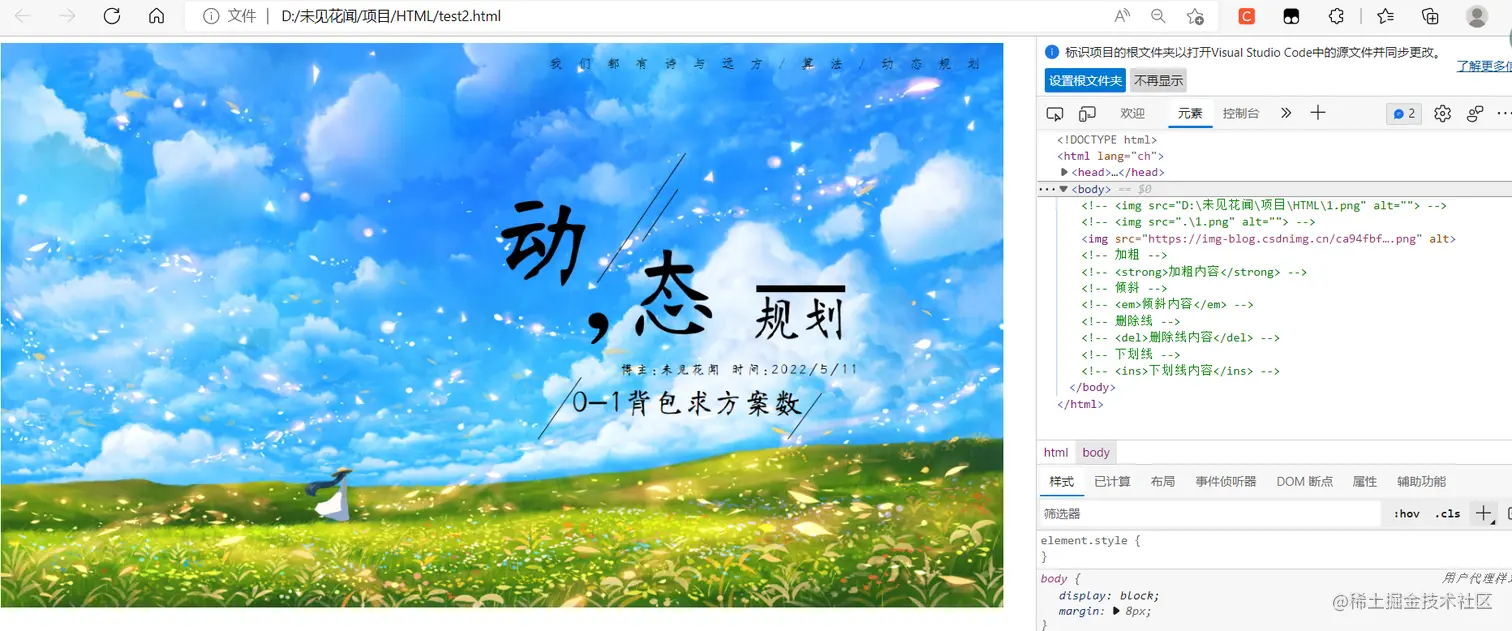Image resolution: width=1512 pixels, height=631 pixels.
Task: Select the comment line 加粗
Action: click(1124, 255)
